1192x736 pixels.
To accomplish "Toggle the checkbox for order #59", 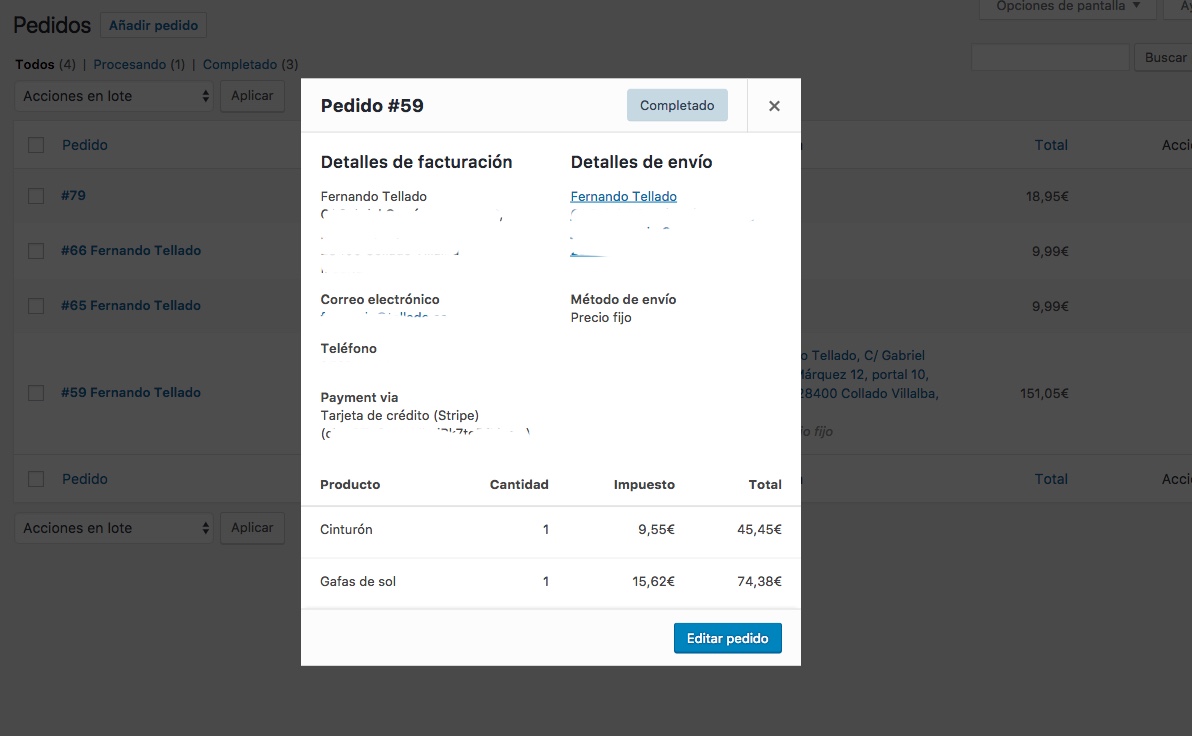I will 36,392.
